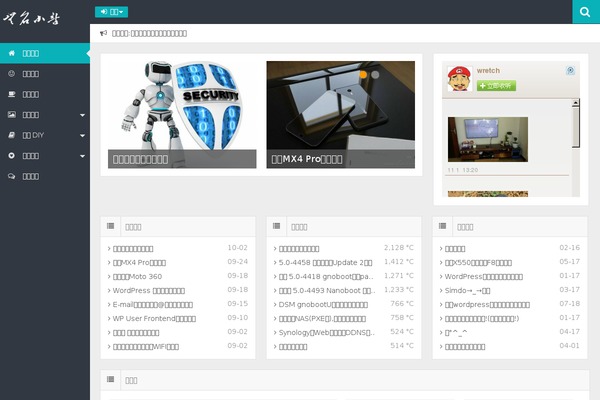Viewport: 600px width, 400px height.
Task: Open the TV room photo thumbnail
Action: (x=488, y=139)
